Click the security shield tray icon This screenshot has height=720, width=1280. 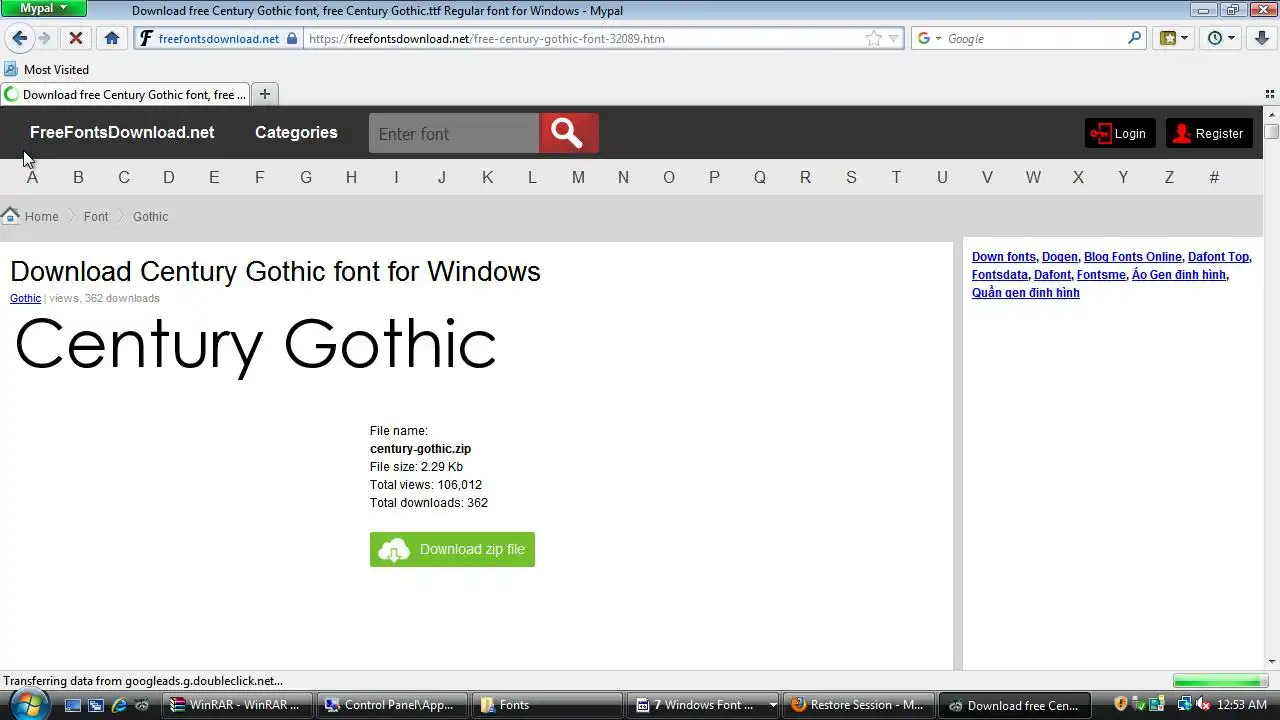click(1121, 705)
